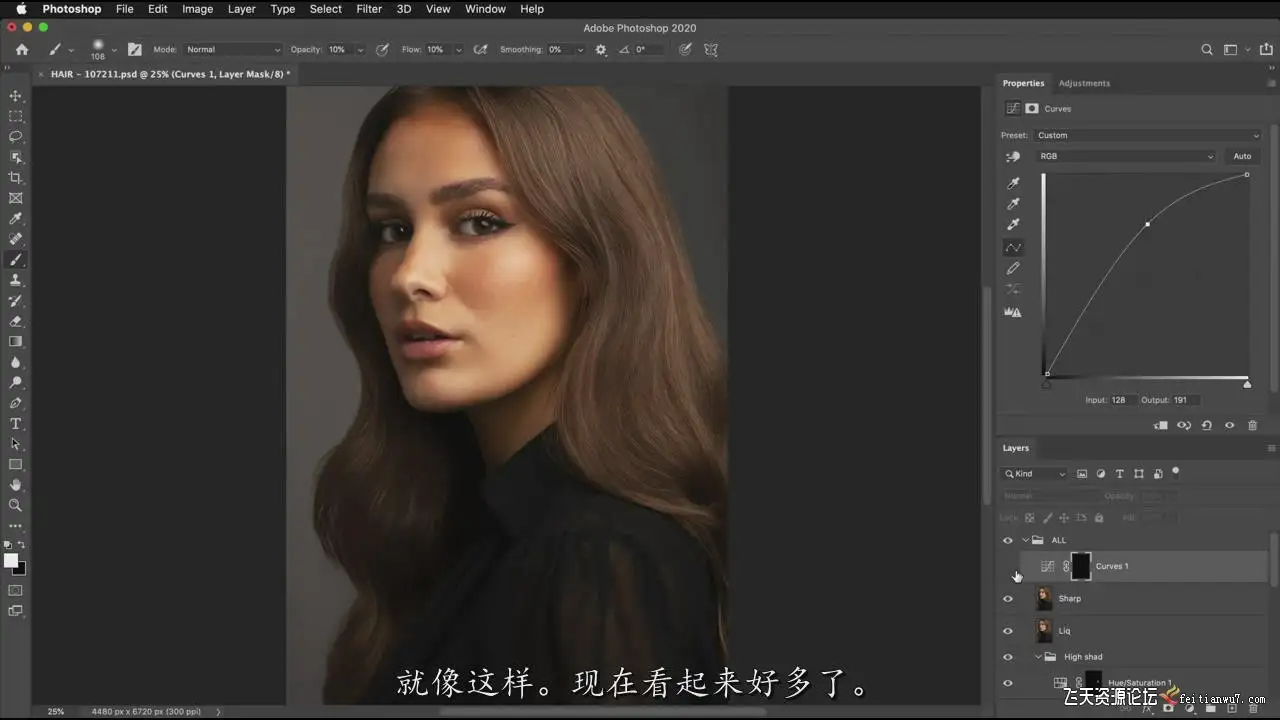This screenshot has width=1280, height=720.
Task: Select the Lasso tool
Action: 16,137
